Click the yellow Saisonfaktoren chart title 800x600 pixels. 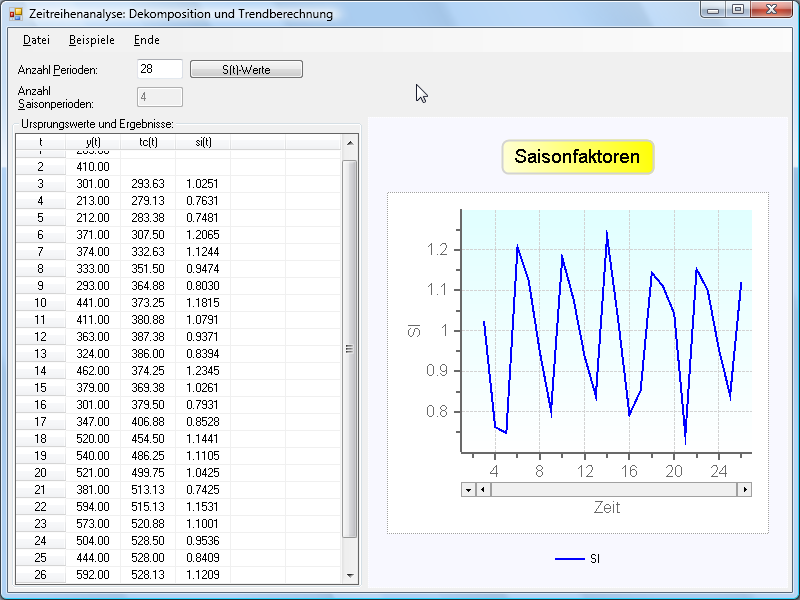coord(577,157)
